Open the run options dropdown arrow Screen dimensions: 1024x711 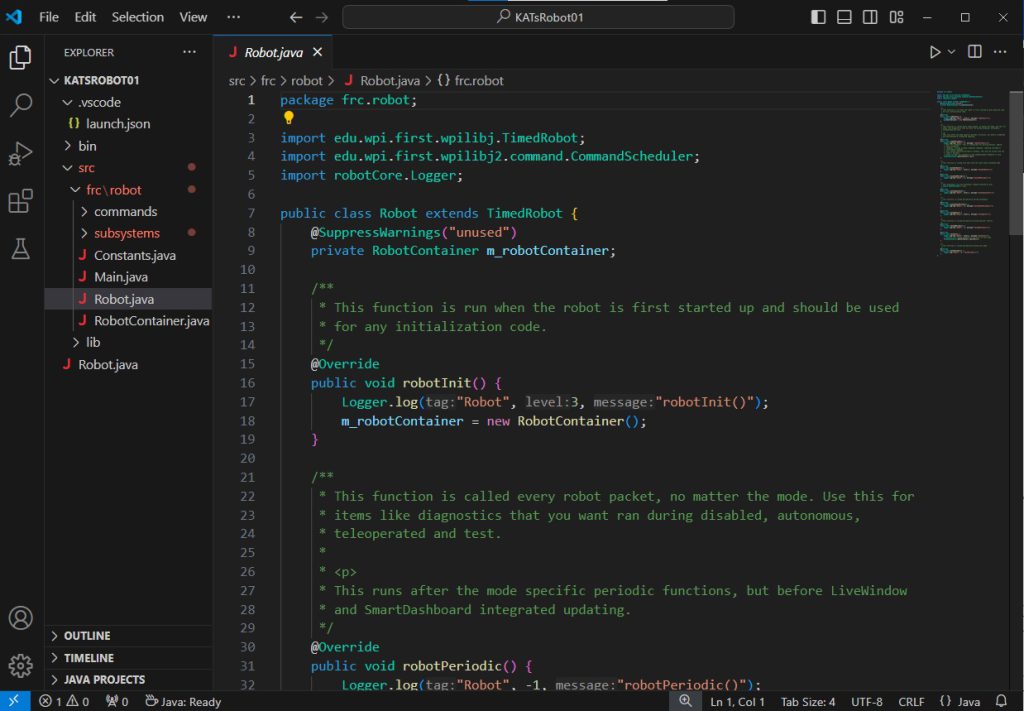coord(952,52)
